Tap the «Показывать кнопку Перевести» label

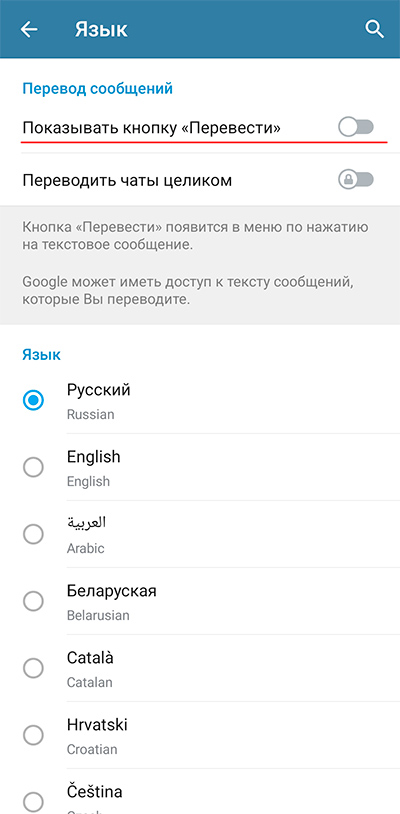[151, 128]
